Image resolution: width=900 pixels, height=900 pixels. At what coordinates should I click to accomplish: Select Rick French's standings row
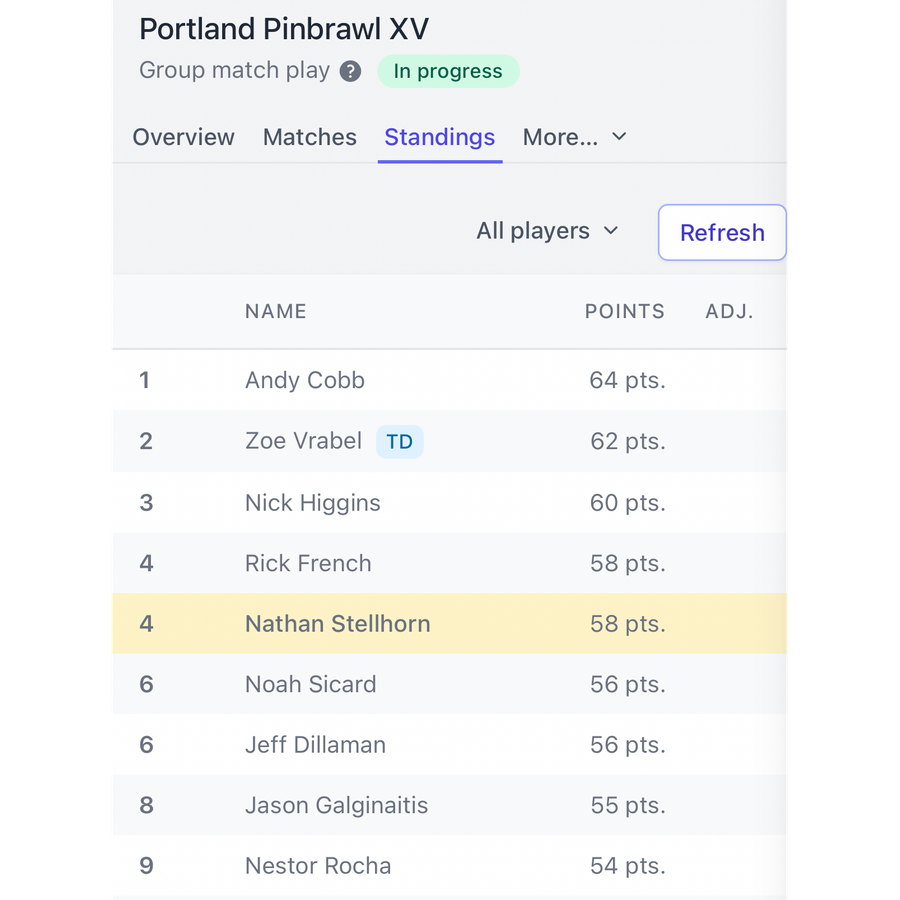(449, 563)
